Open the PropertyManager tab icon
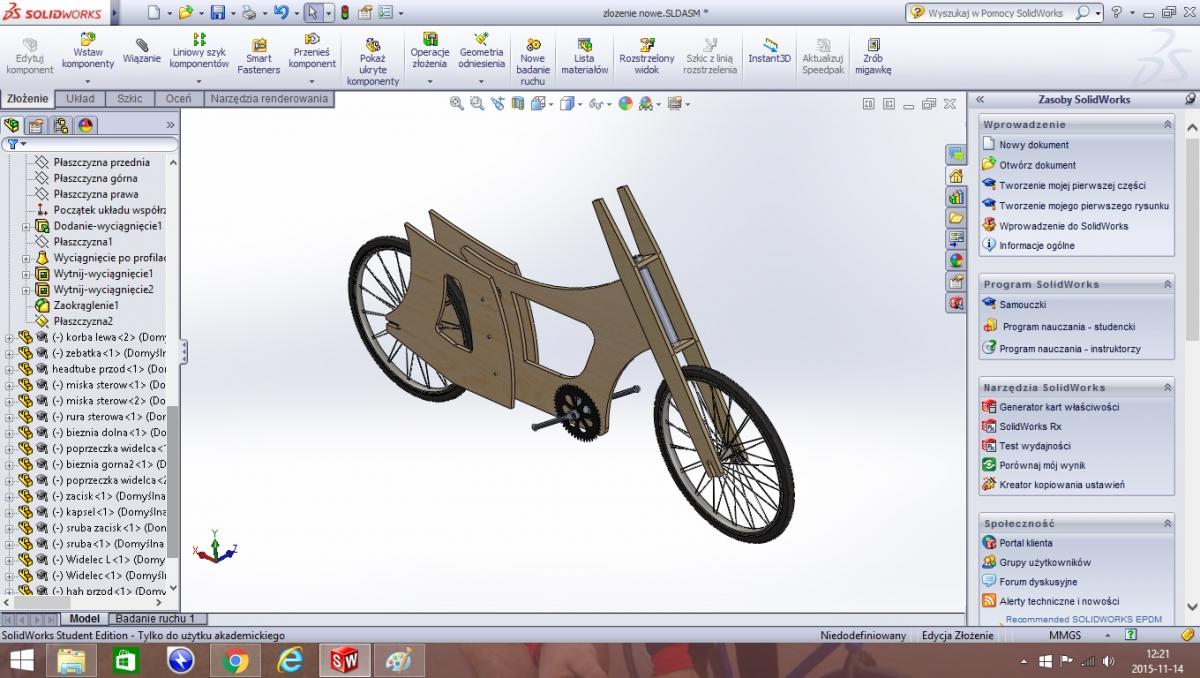The height and width of the screenshot is (678, 1200). [x=36, y=125]
